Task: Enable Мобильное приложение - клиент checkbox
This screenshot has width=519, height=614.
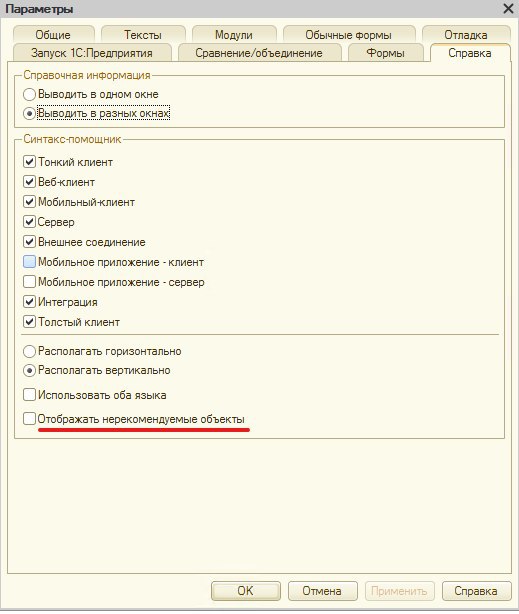Action: click(29, 262)
